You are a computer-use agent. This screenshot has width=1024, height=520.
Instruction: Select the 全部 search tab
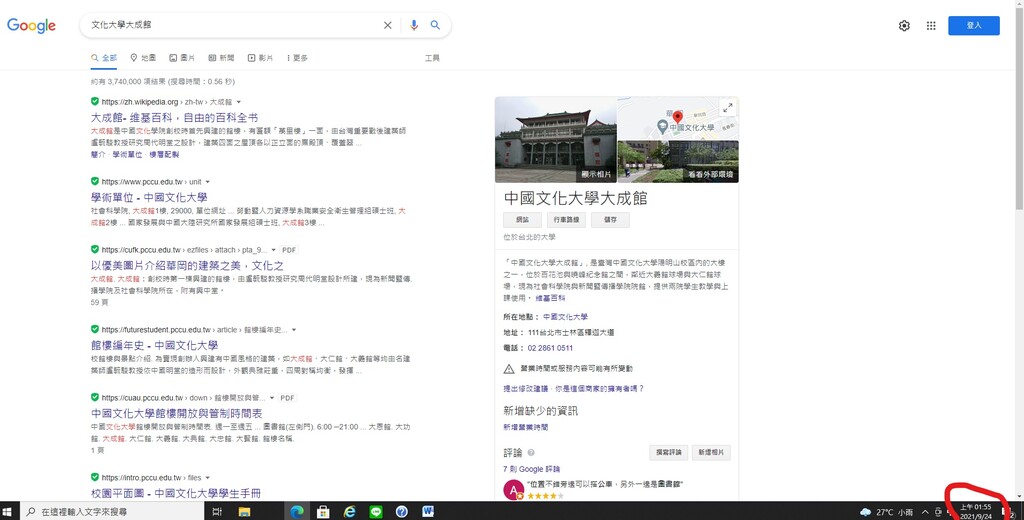tap(104, 58)
